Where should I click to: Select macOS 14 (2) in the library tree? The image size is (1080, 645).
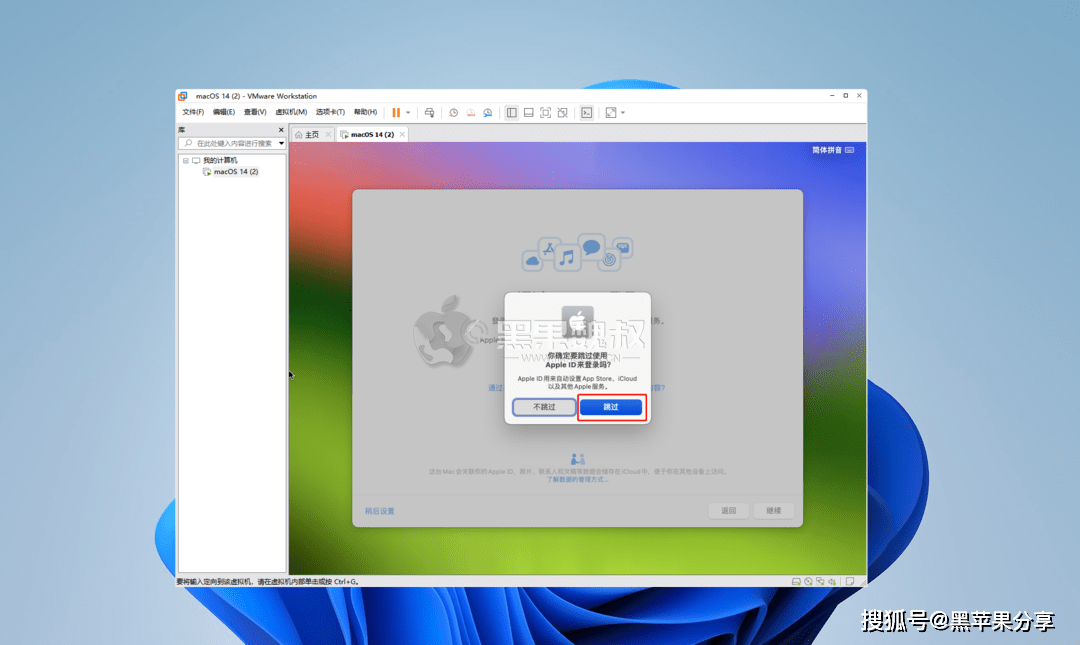[x=236, y=172]
